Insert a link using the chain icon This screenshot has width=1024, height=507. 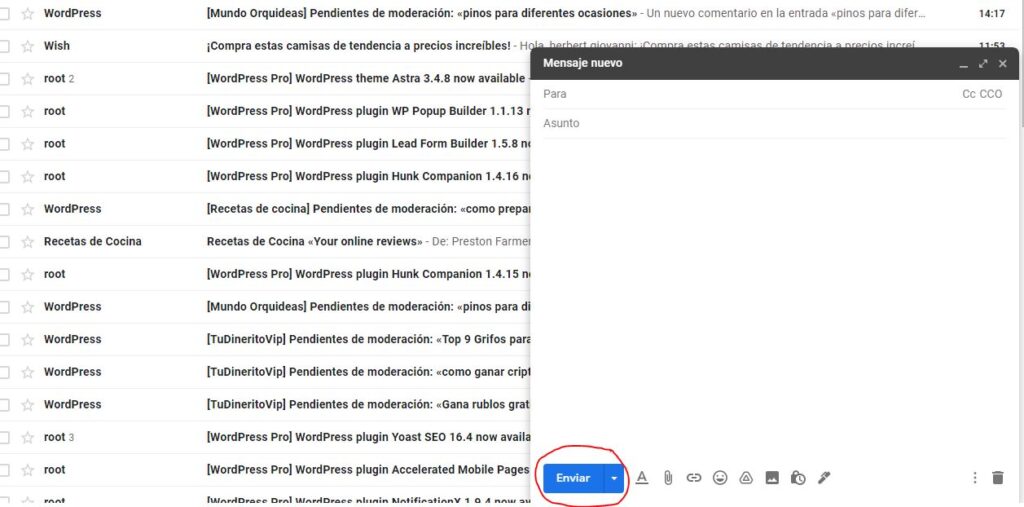[694, 478]
